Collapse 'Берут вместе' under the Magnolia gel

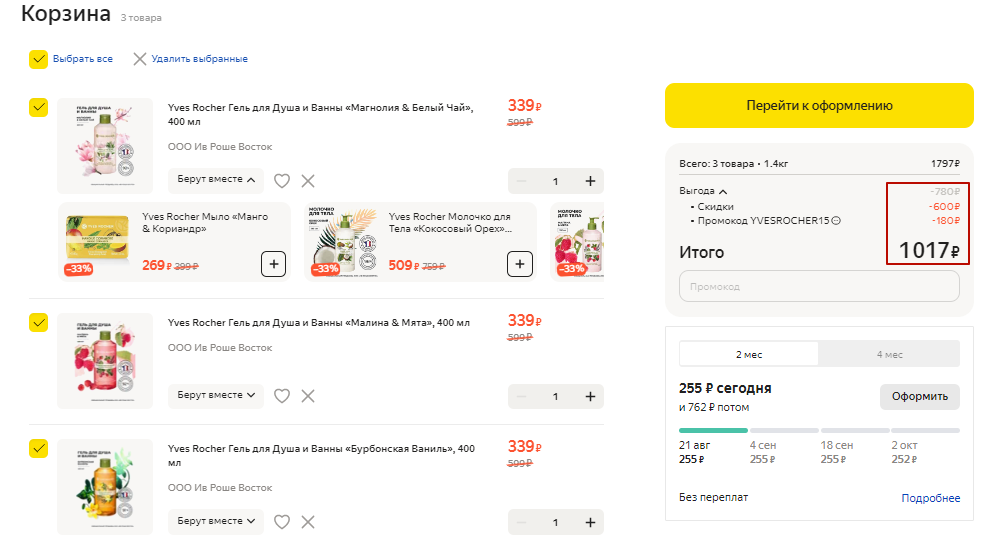[215, 180]
